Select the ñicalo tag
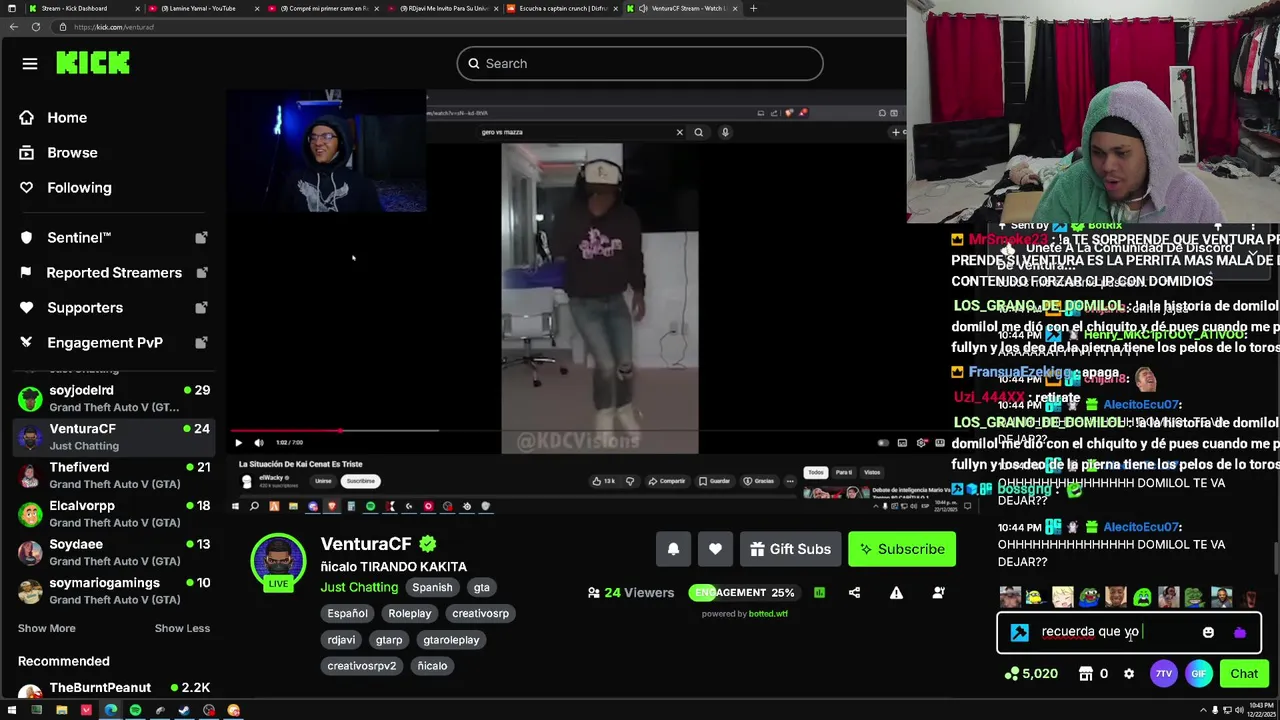 coord(432,666)
